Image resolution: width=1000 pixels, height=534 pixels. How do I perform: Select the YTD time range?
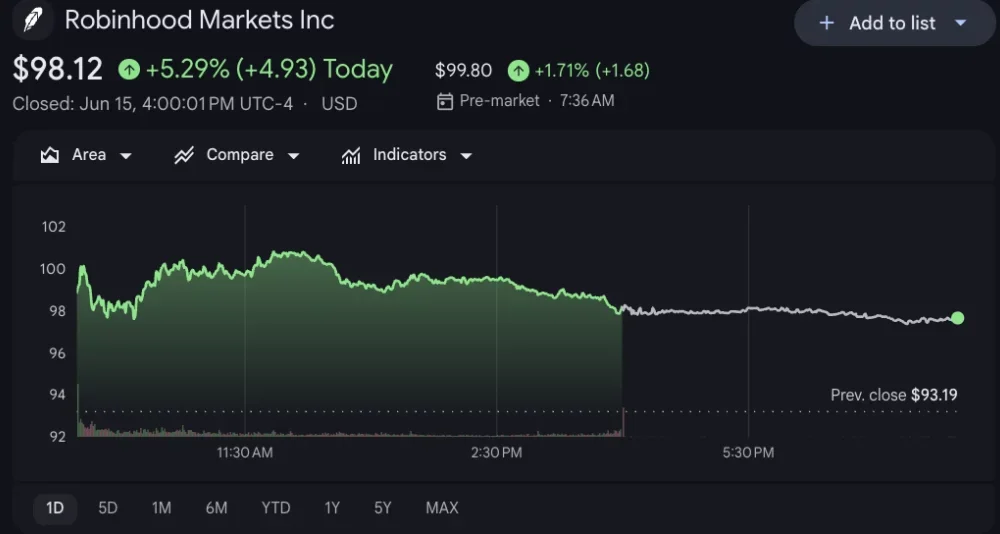tap(276, 508)
